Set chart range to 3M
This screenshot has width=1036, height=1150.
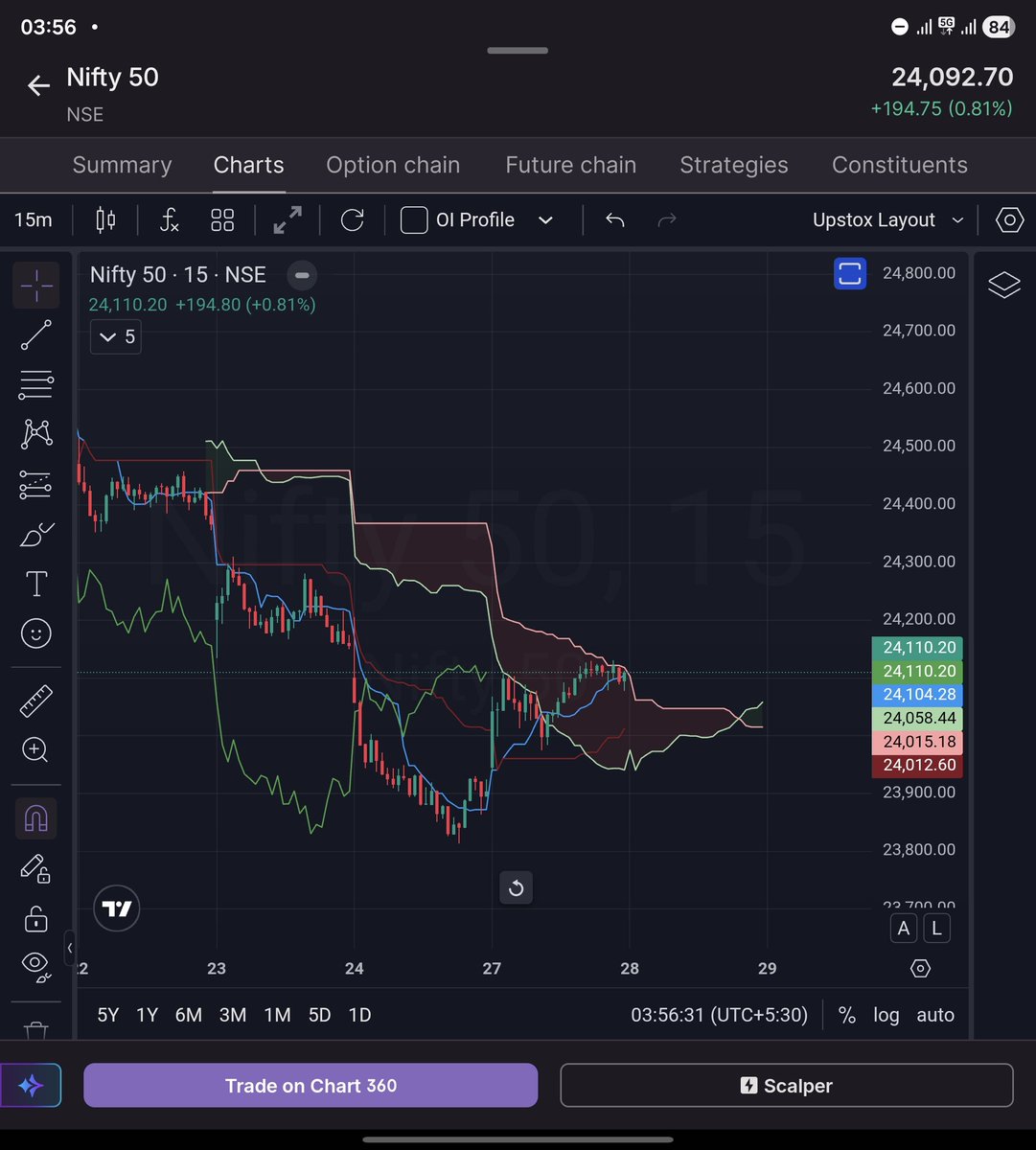pyautogui.click(x=233, y=1015)
